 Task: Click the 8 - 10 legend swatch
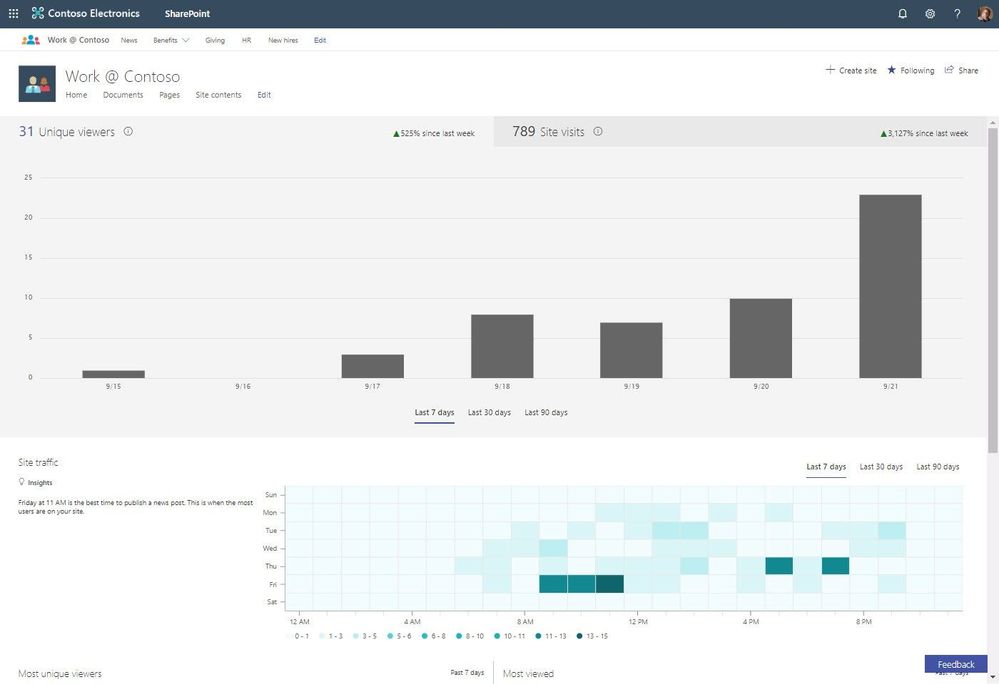click(459, 636)
